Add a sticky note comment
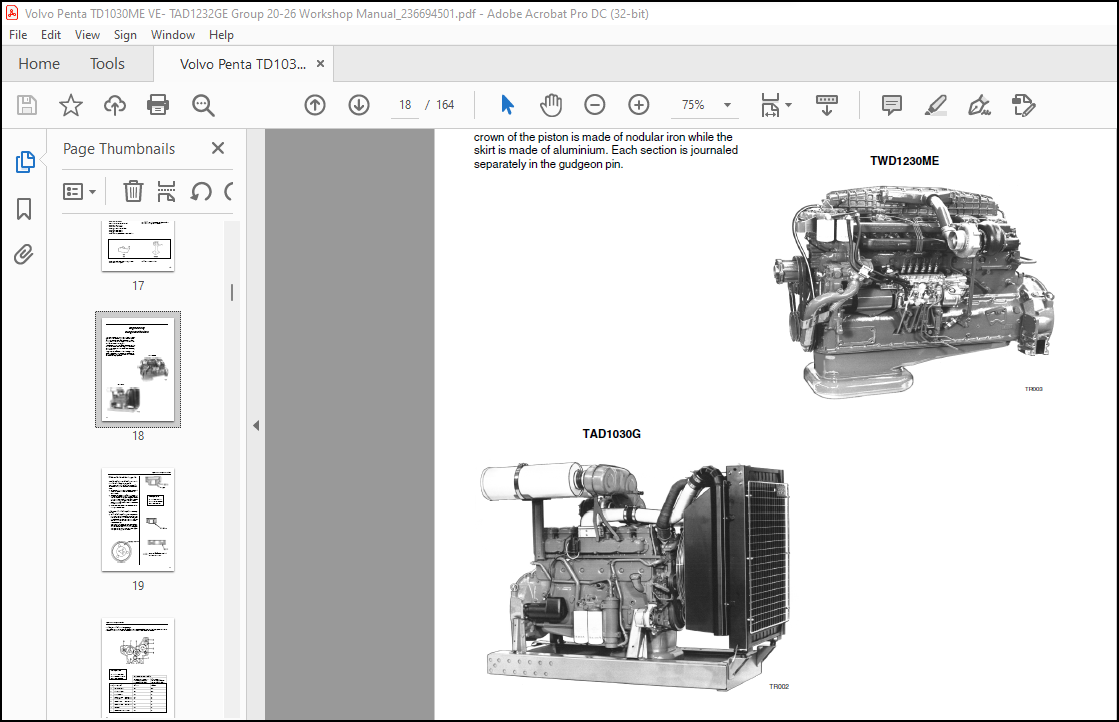This screenshot has height=722, width=1119. [x=891, y=105]
